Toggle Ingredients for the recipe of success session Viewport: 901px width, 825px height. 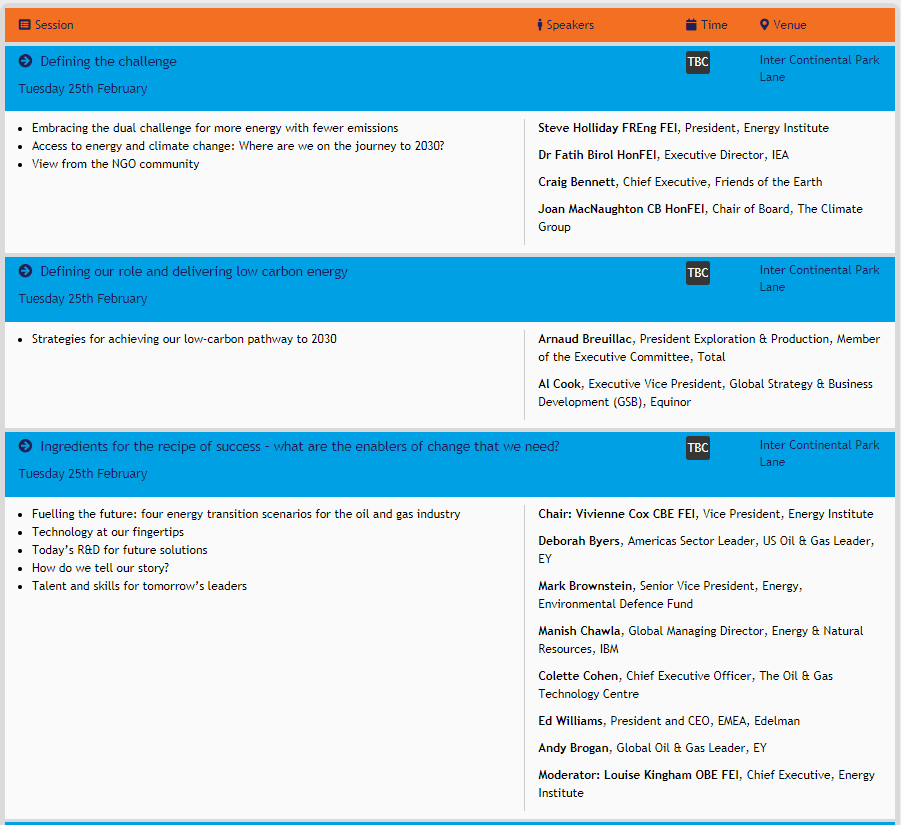[x=300, y=447]
